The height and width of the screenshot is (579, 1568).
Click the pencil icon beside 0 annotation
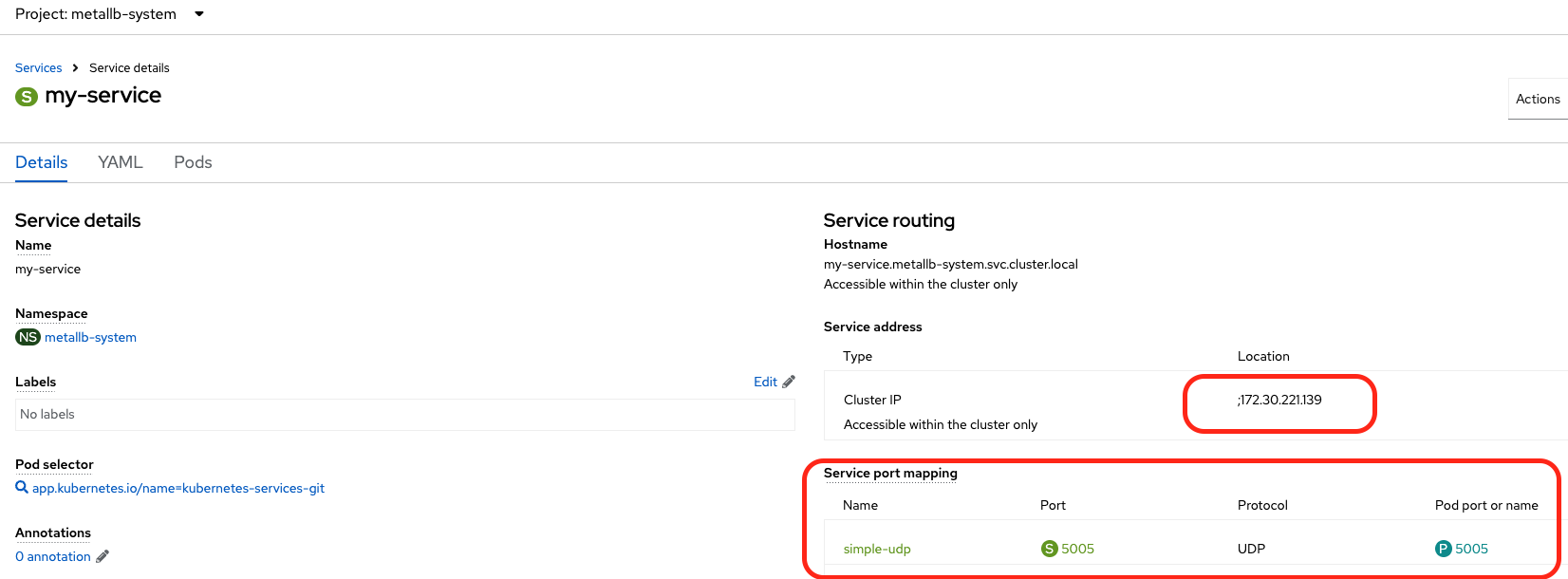(x=103, y=556)
